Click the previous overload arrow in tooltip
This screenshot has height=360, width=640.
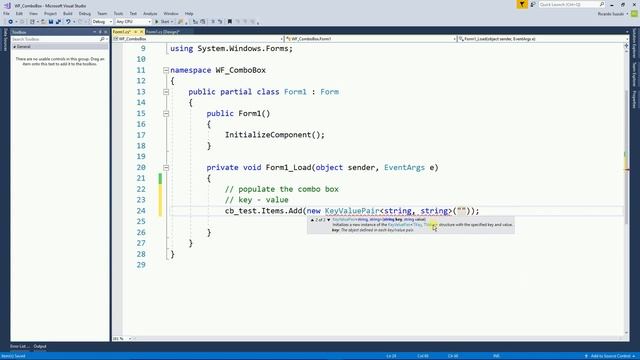(x=312, y=220)
